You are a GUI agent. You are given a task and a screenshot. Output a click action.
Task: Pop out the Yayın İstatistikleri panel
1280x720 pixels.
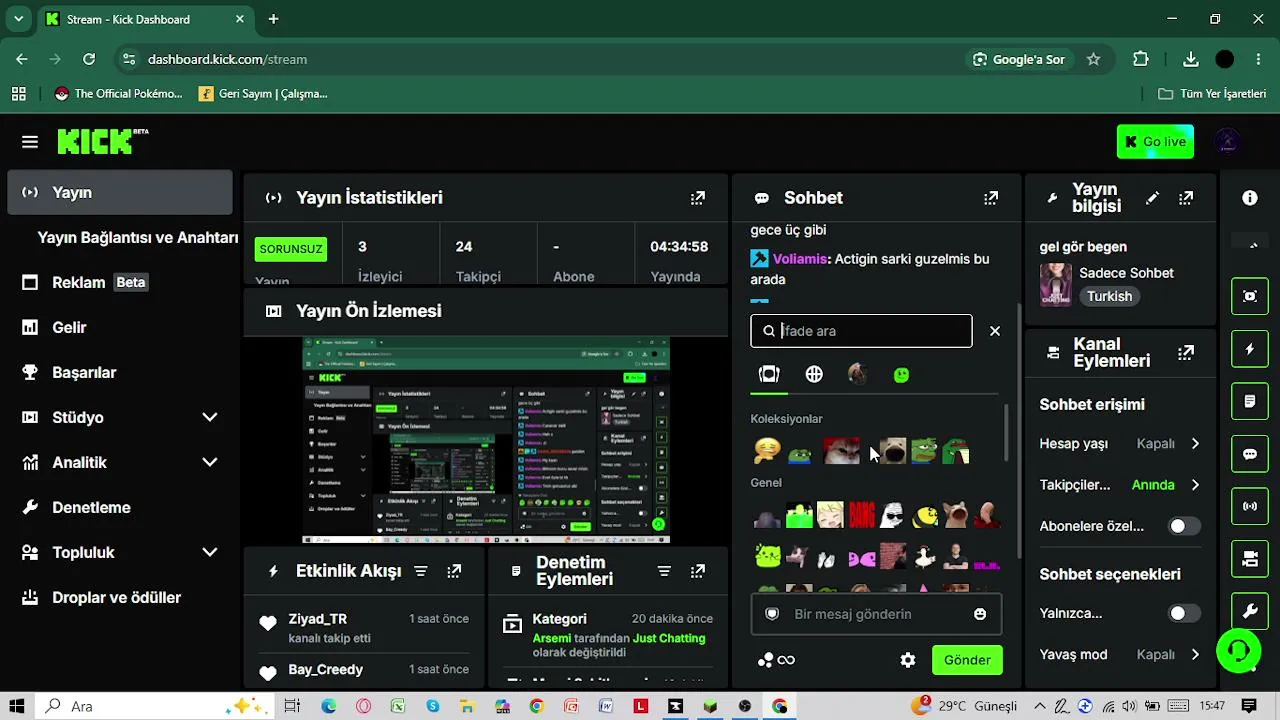698,198
